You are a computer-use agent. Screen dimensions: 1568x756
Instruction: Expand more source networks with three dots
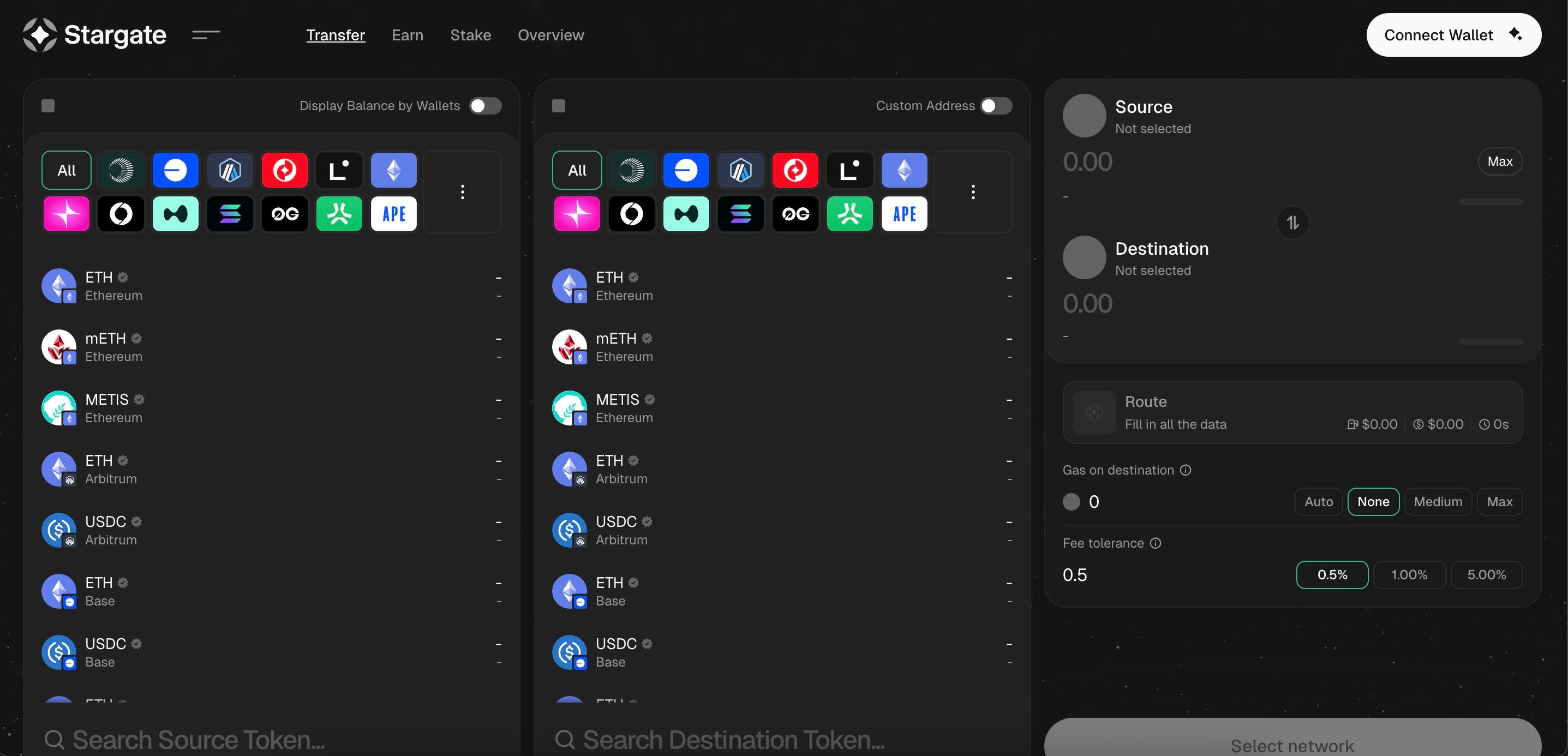click(x=463, y=193)
